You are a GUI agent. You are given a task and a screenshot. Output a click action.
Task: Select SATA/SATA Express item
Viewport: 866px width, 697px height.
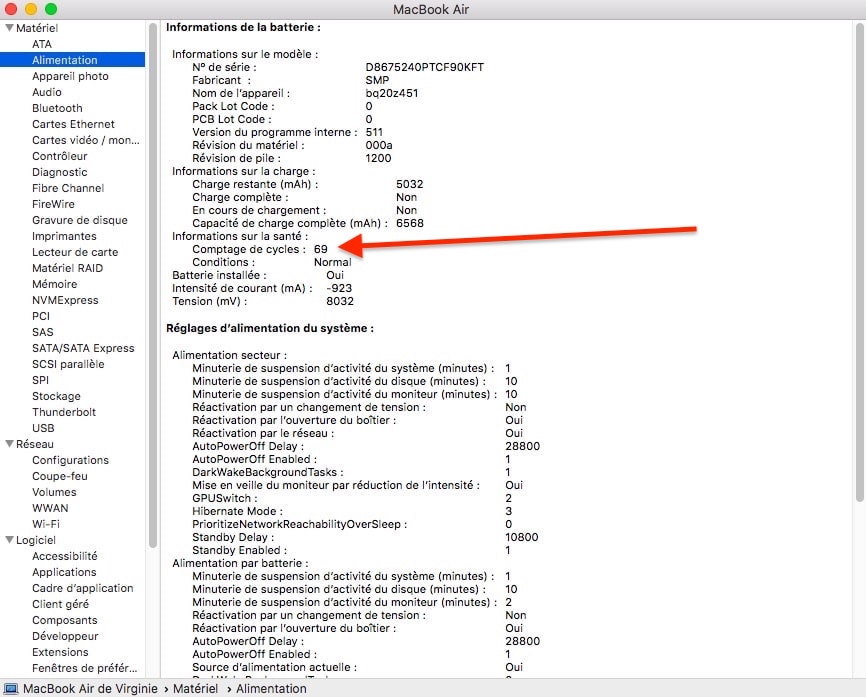pyautogui.click(x=83, y=348)
